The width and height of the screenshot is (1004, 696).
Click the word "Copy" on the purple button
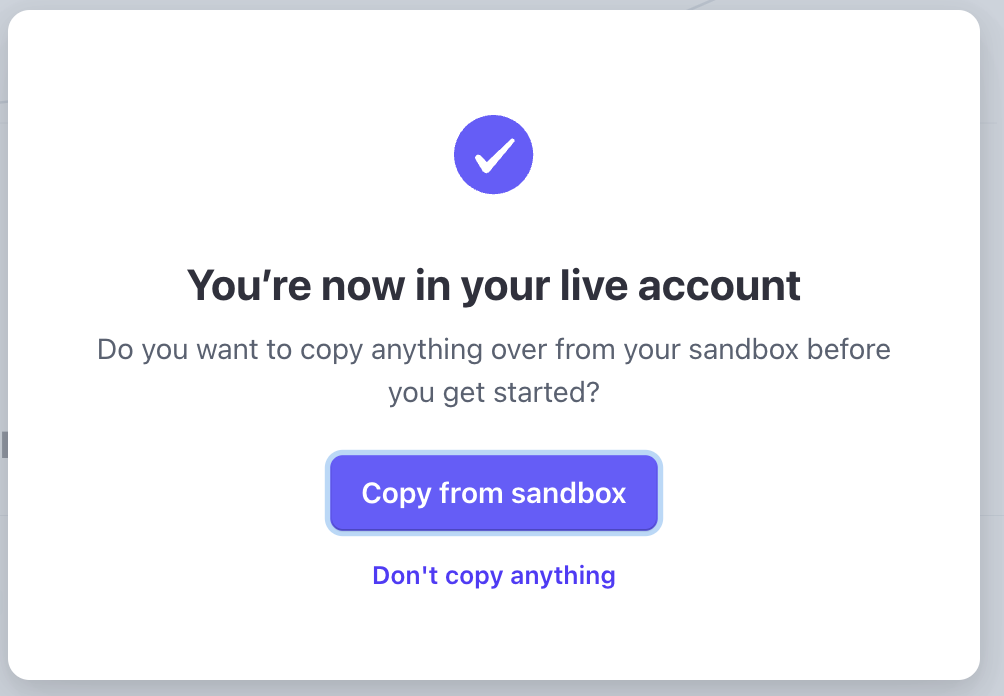396,493
